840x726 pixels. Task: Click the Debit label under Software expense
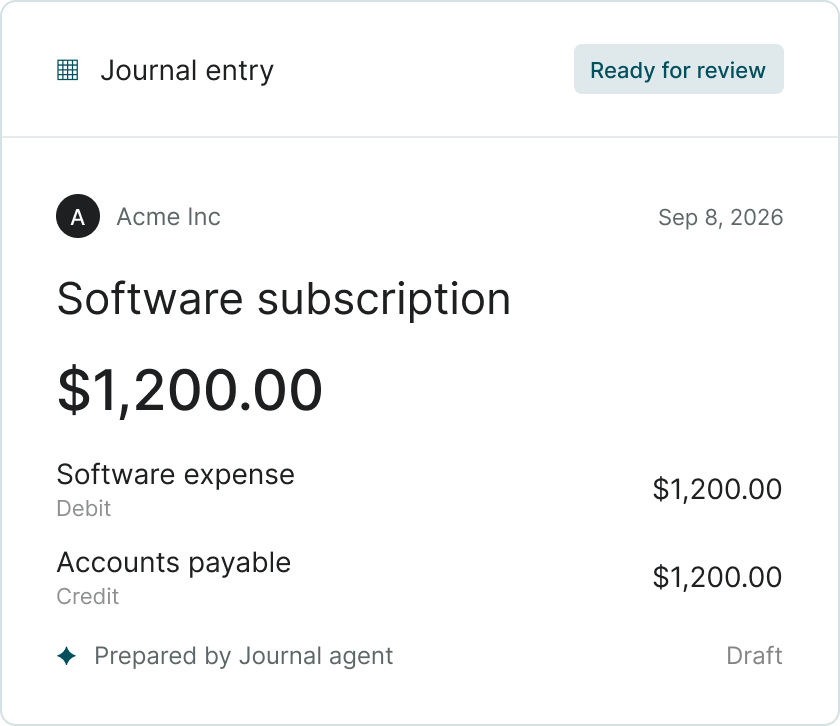(84, 508)
